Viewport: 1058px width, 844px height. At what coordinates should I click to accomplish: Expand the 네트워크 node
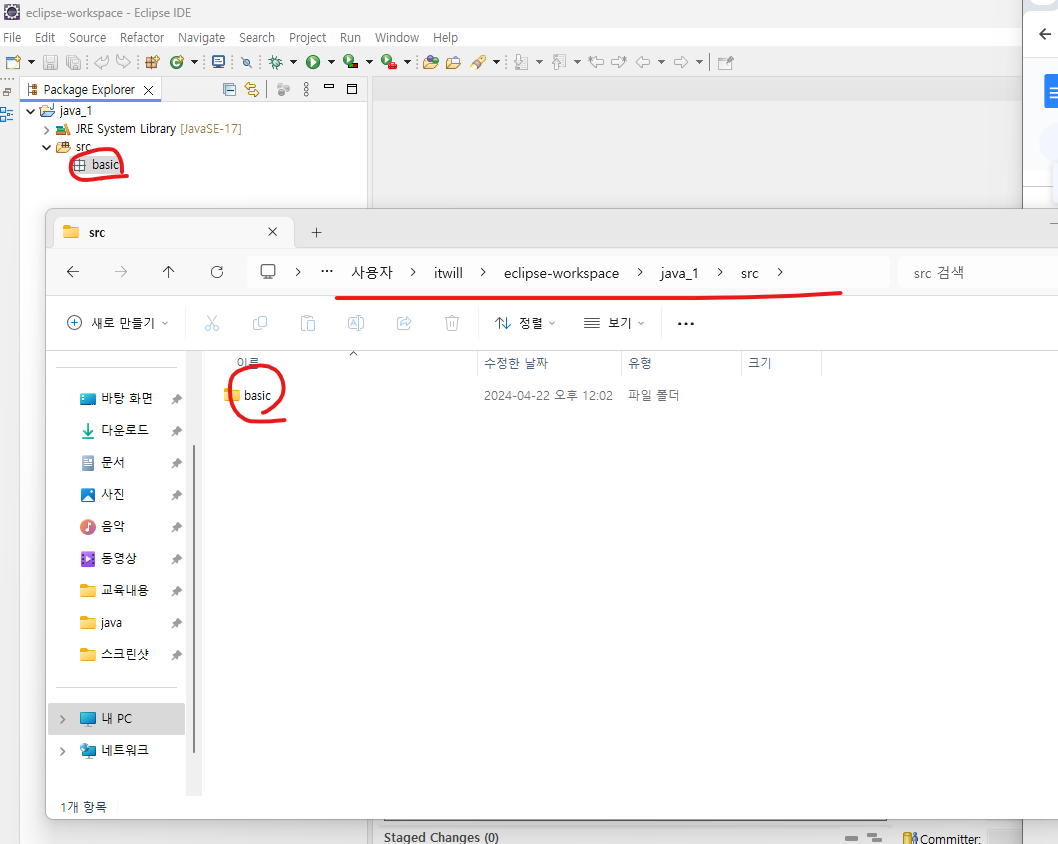click(x=63, y=751)
